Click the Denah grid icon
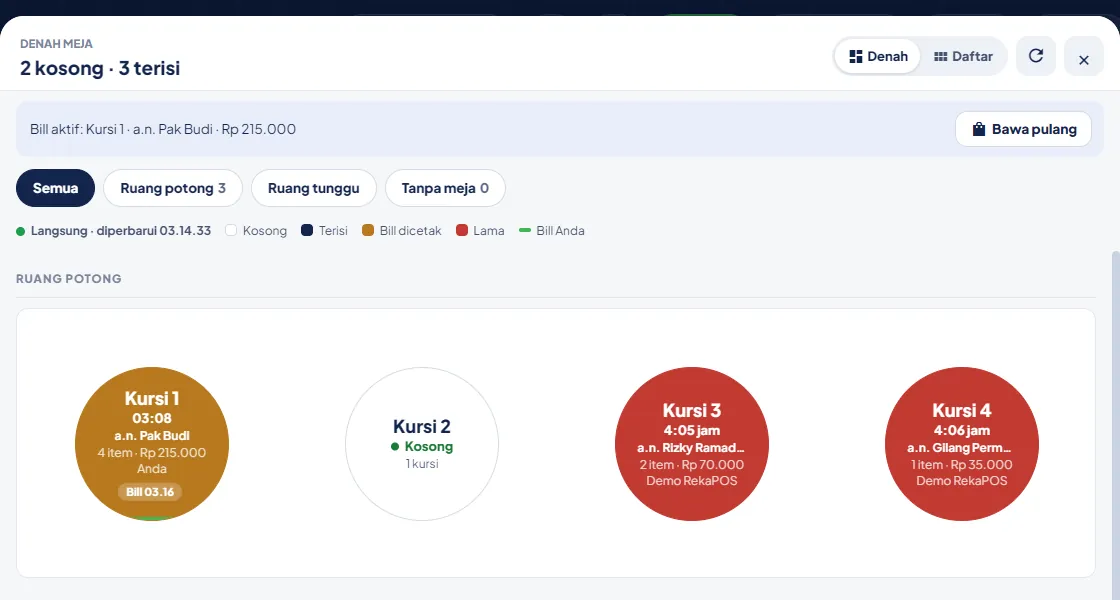Screen dimensions: 1120x600 [x=856, y=56]
